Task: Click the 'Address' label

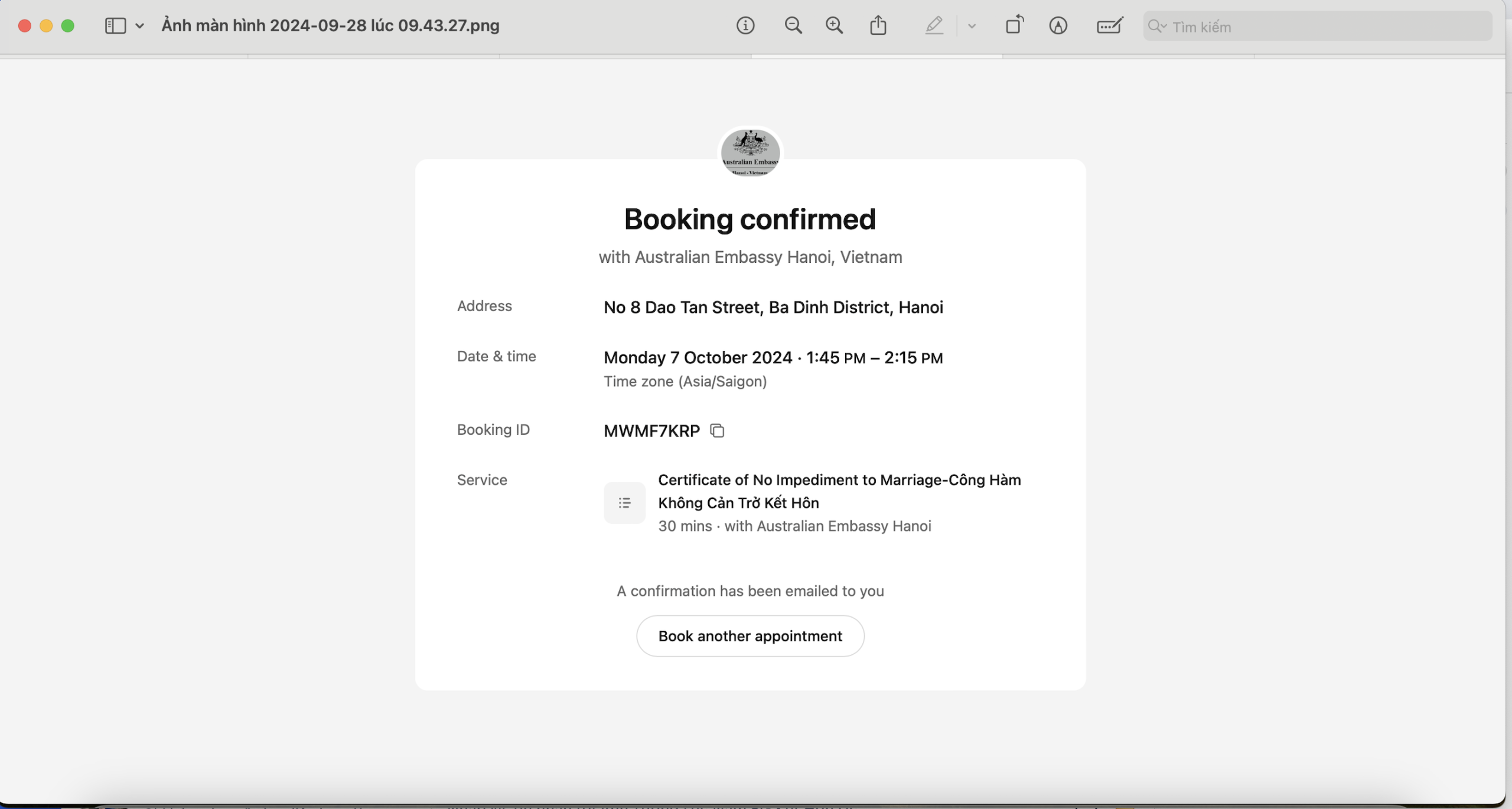Action: coord(484,306)
